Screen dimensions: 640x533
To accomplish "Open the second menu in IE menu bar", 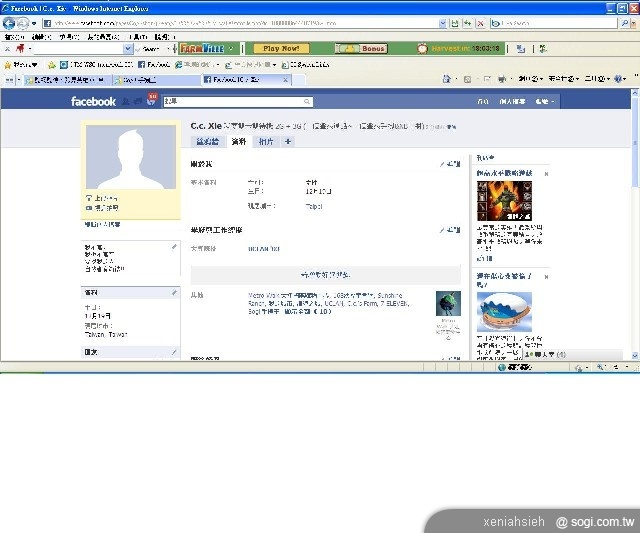I will tap(41, 37).
